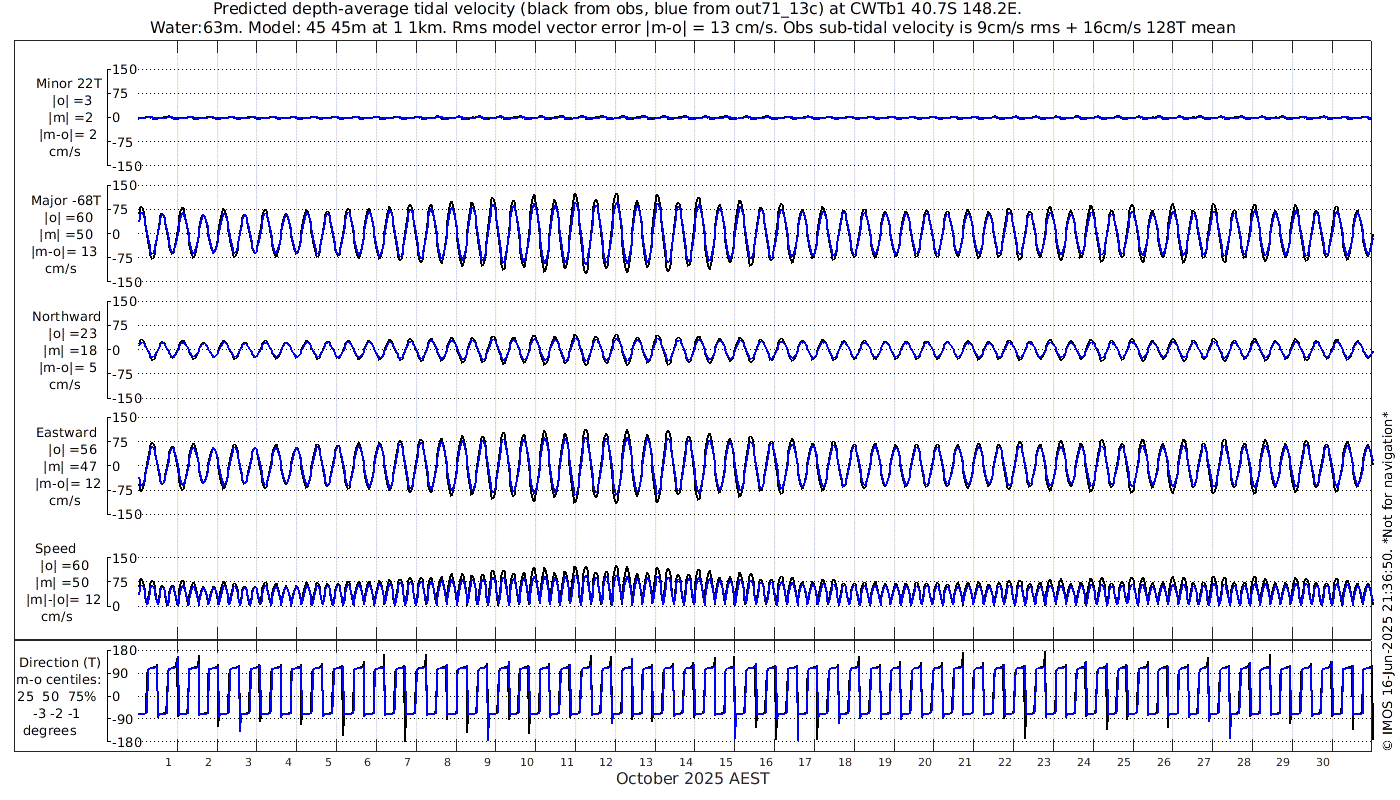Select the 'Eastward' panel label
Screen dimensions: 1400x800
click(66, 432)
